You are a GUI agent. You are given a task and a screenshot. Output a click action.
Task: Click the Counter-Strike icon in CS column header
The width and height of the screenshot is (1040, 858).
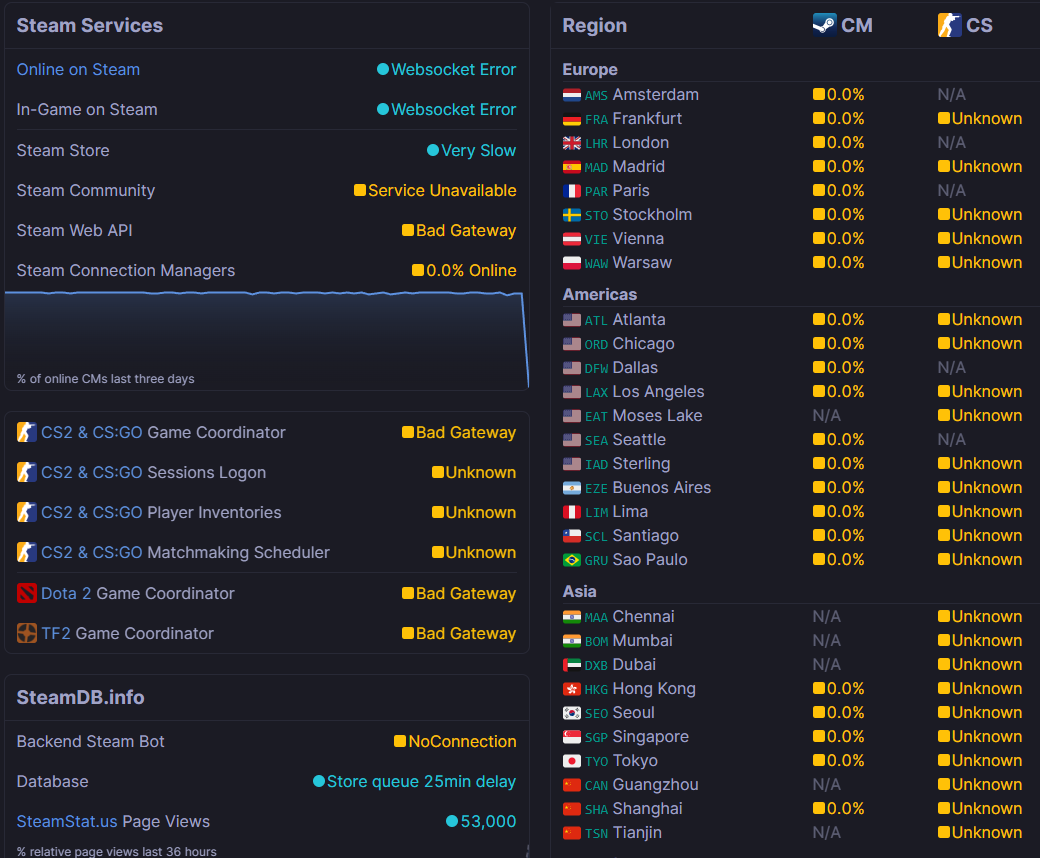click(949, 25)
